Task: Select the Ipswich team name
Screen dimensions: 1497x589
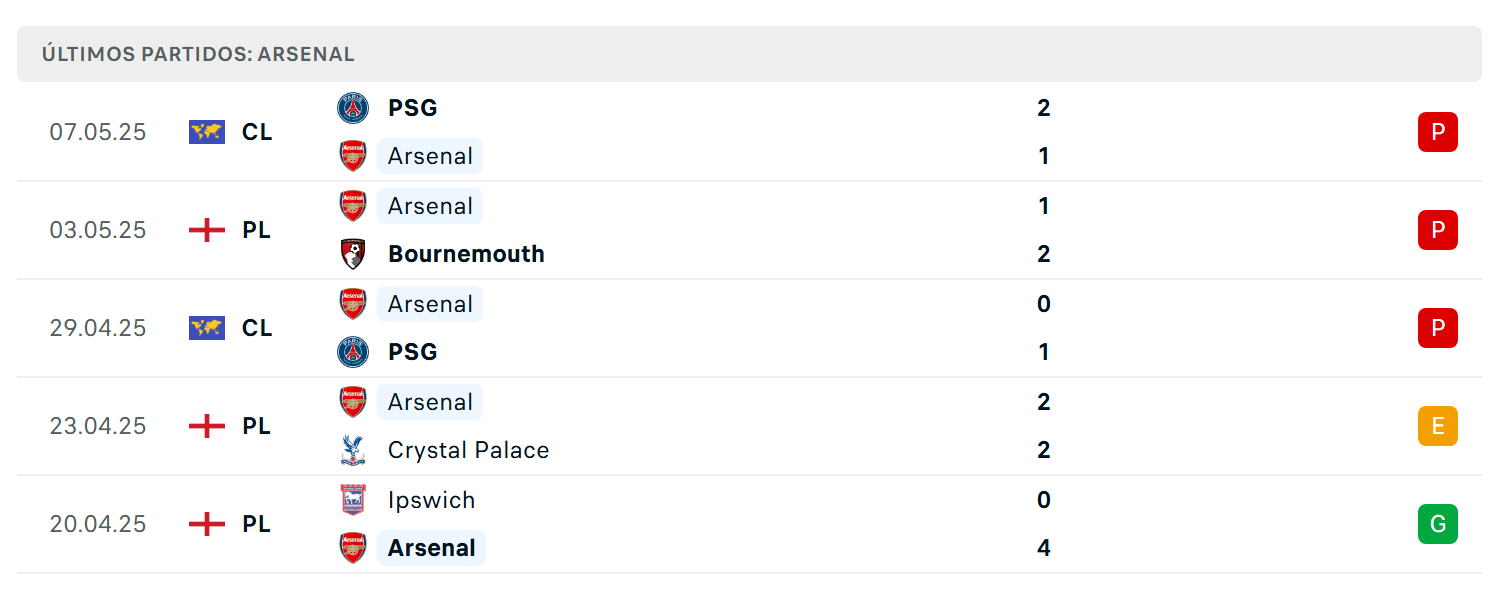Action: pyautogui.click(x=432, y=500)
